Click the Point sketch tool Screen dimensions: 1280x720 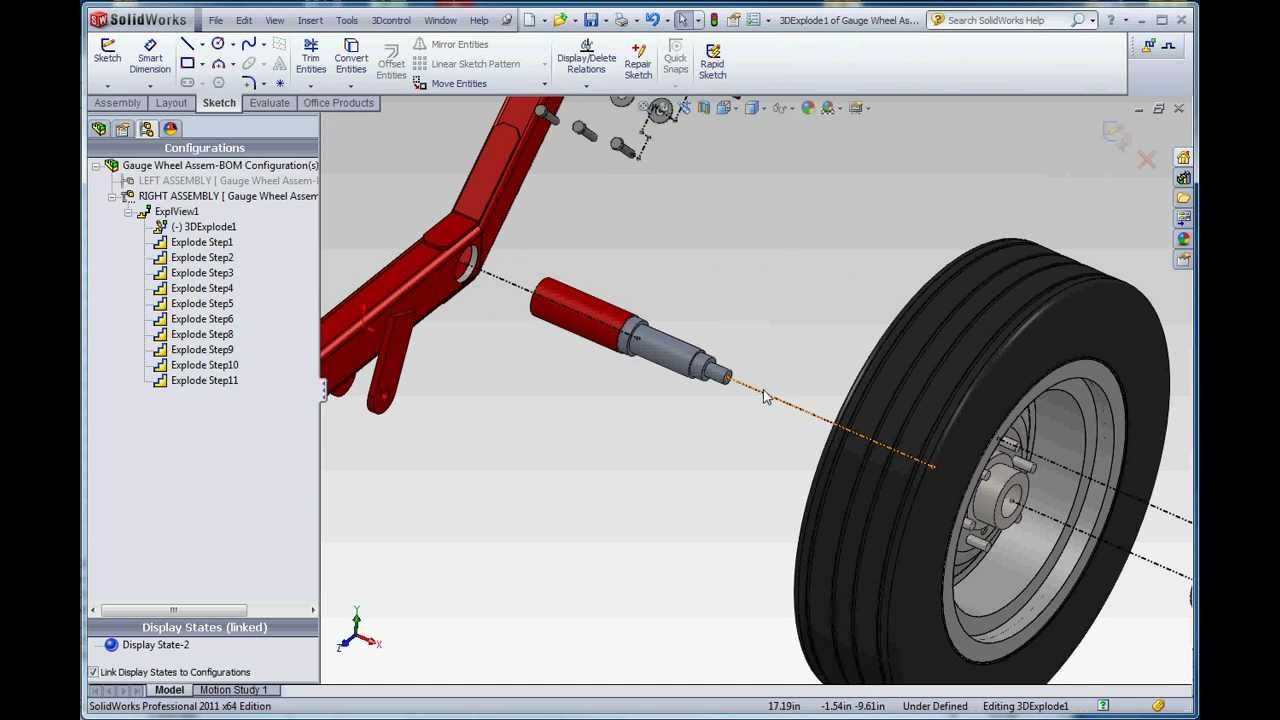(x=280, y=83)
